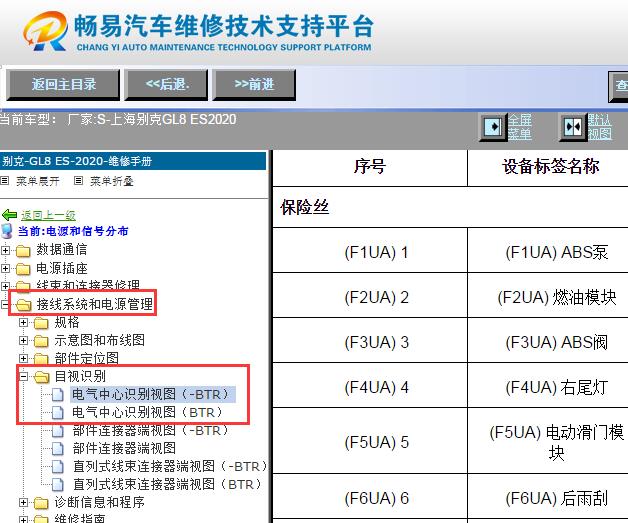This screenshot has height=523, width=628.
Task: Open 诊断信息和程序 tree item
Action: coord(99,502)
